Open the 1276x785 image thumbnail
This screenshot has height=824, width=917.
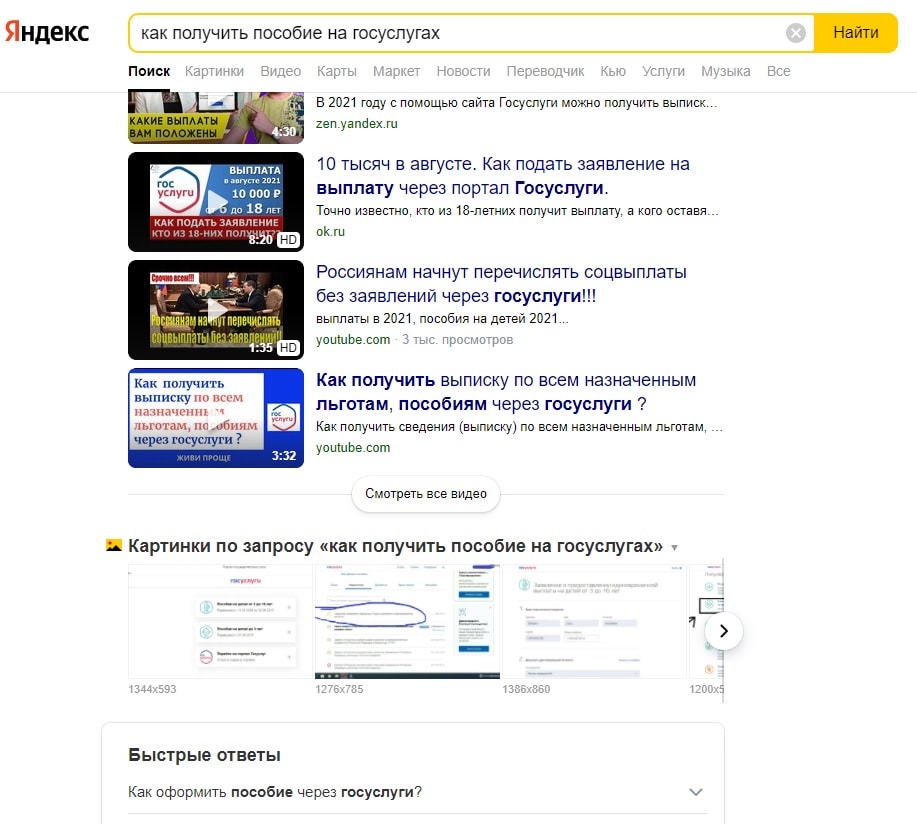pyautogui.click(x=407, y=621)
